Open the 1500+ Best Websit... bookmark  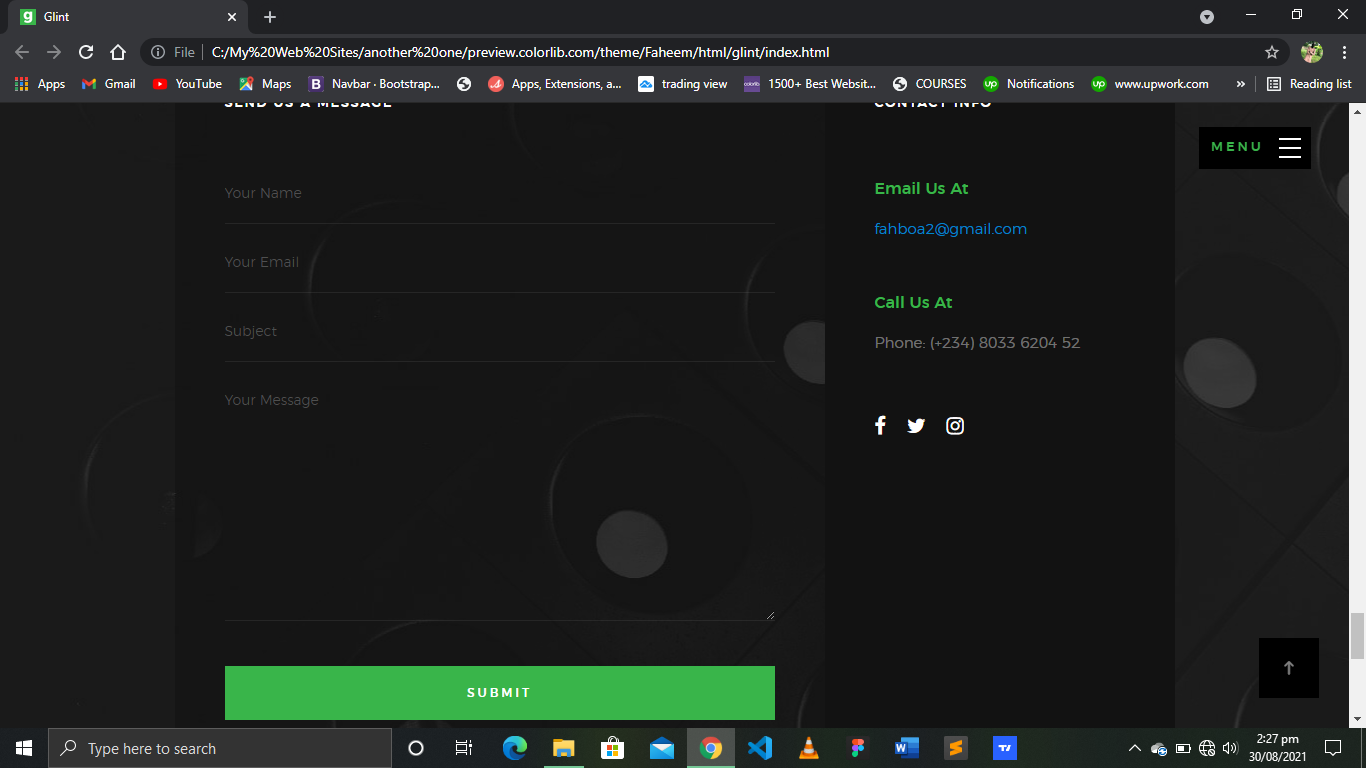pyautogui.click(x=810, y=84)
